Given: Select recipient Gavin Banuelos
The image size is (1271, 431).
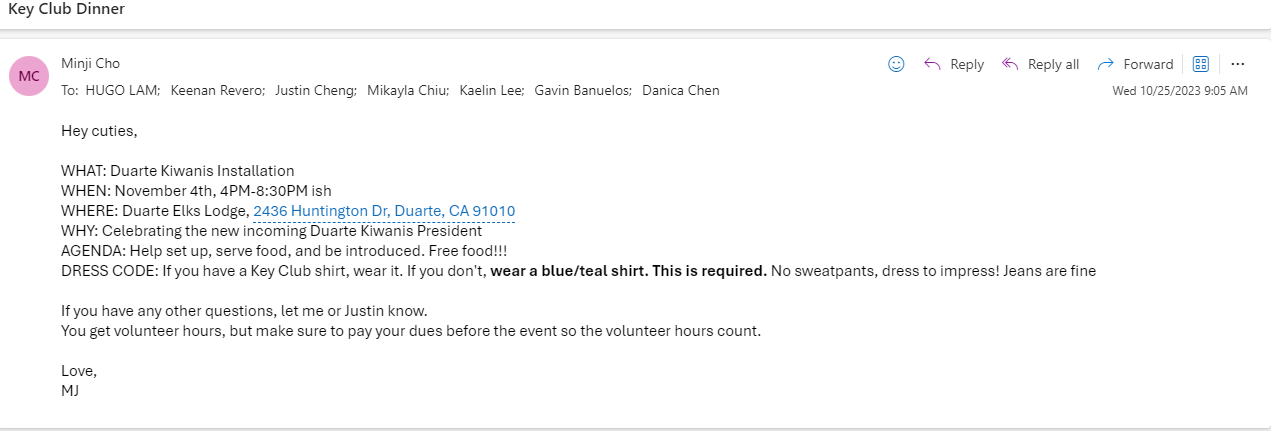Looking at the screenshot, I should pos(583,90).
